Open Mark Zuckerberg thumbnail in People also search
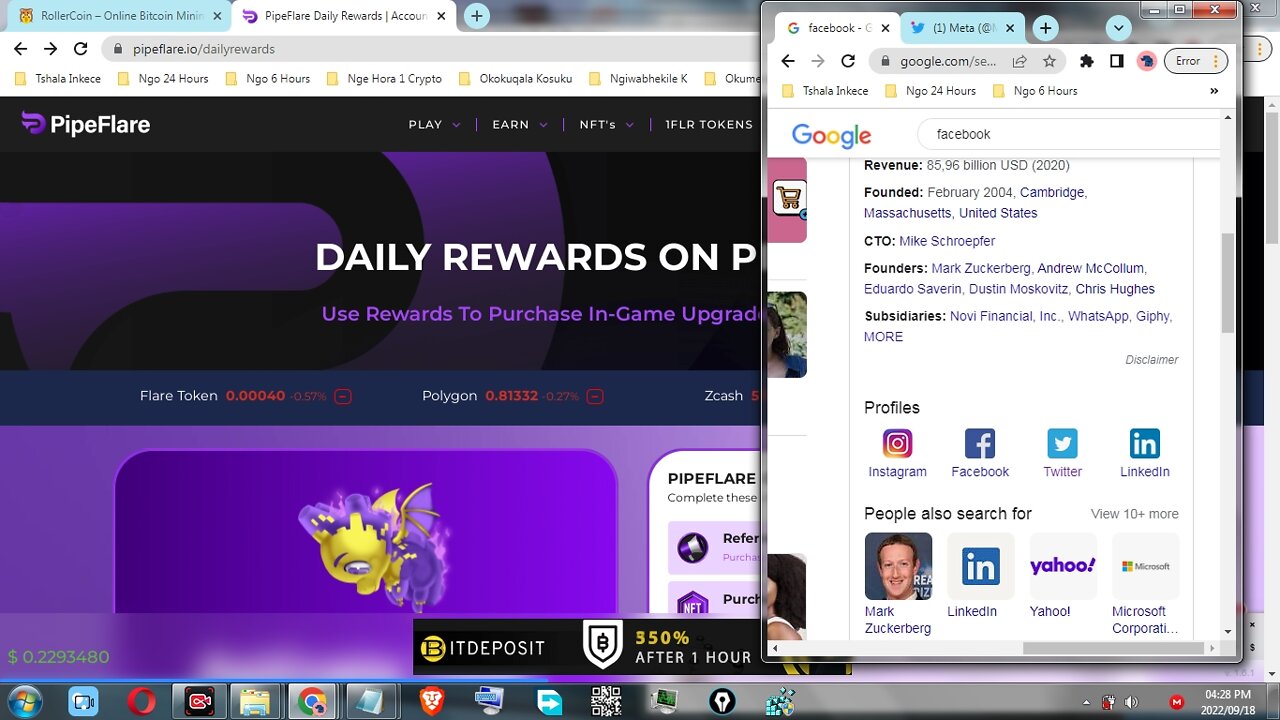 898,566
